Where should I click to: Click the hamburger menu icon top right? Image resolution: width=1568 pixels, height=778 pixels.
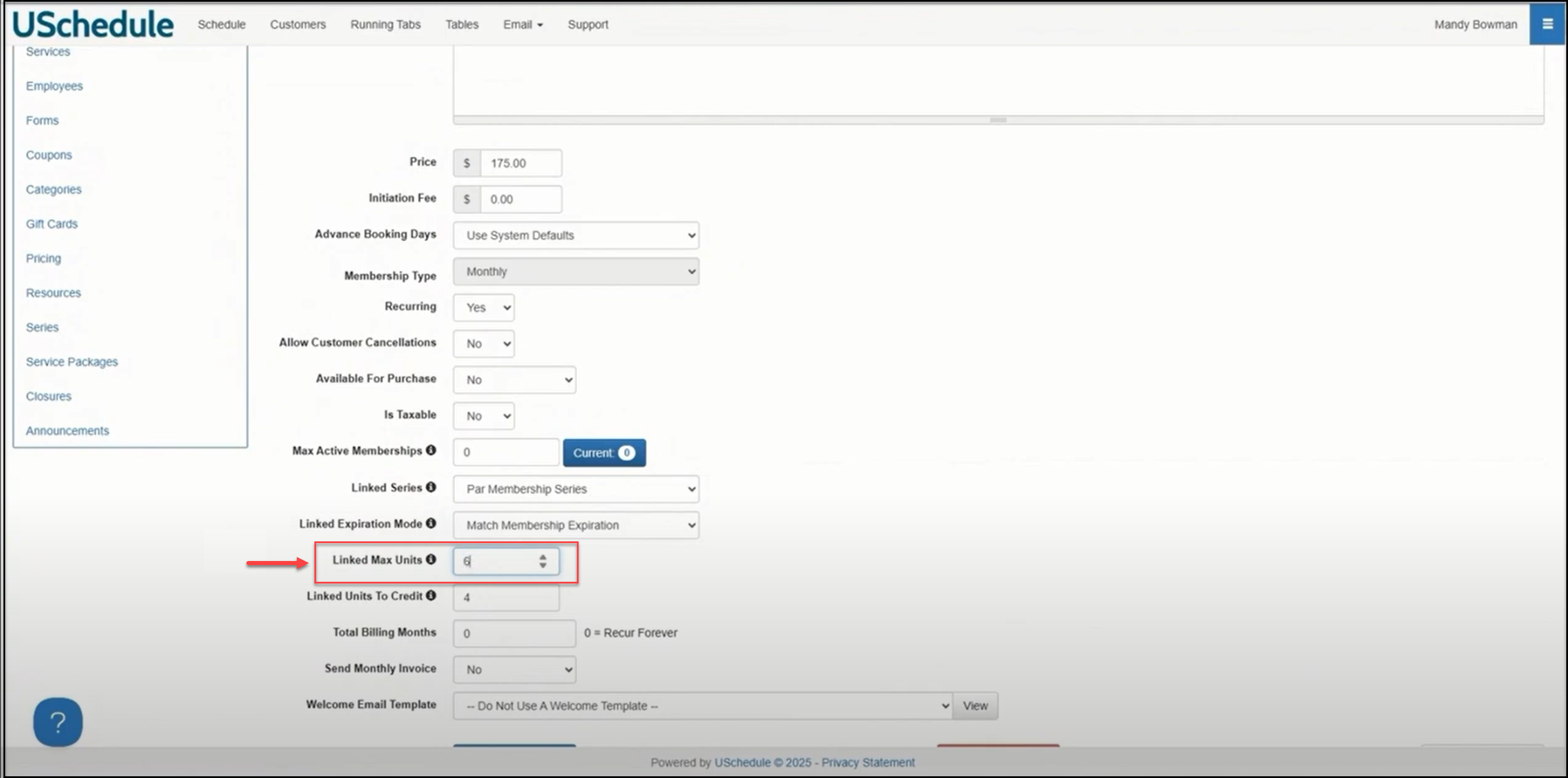1547,24
